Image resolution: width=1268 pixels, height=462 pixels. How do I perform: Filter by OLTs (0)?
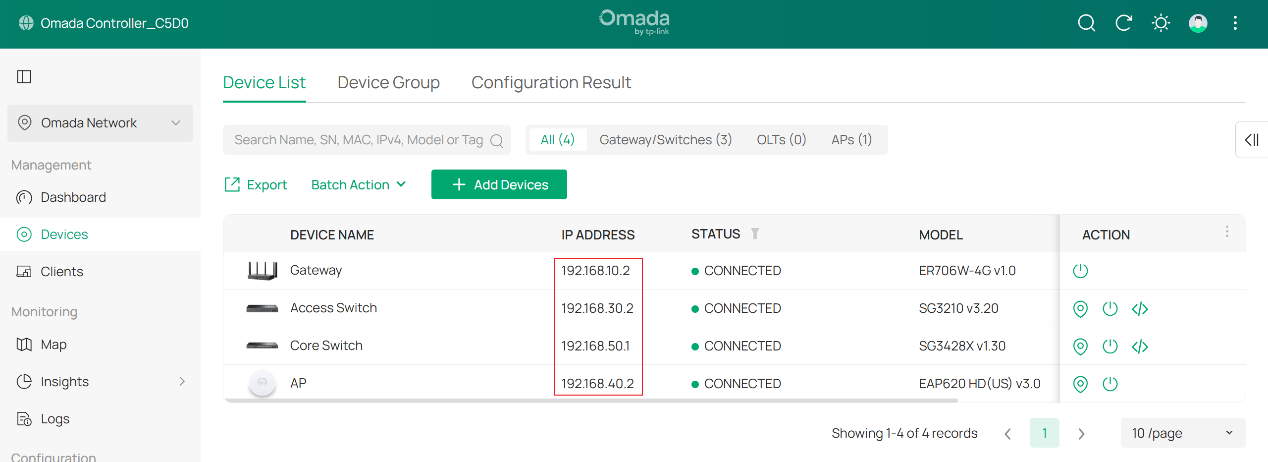[782, 140]
